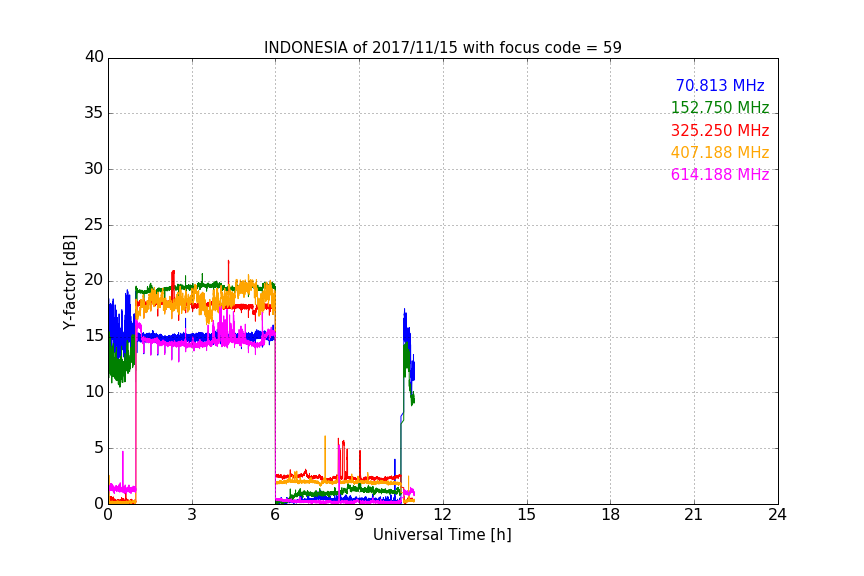Image resolution: width=864 pixels, height=576 pixels.
Task: Click the x-axis tick label 18
Action: coord(611,515)
